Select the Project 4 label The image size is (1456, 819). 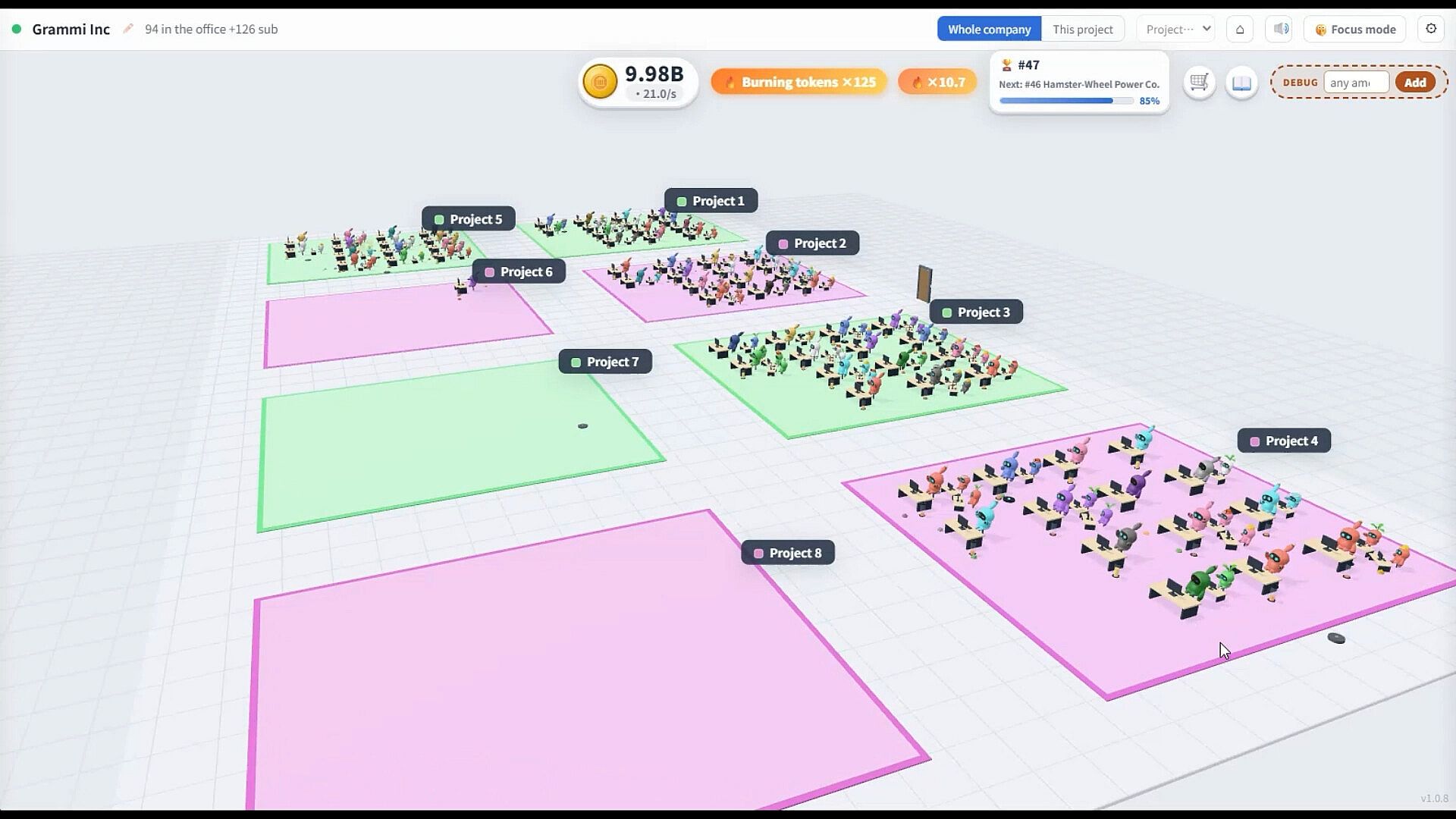(1284, 441)
